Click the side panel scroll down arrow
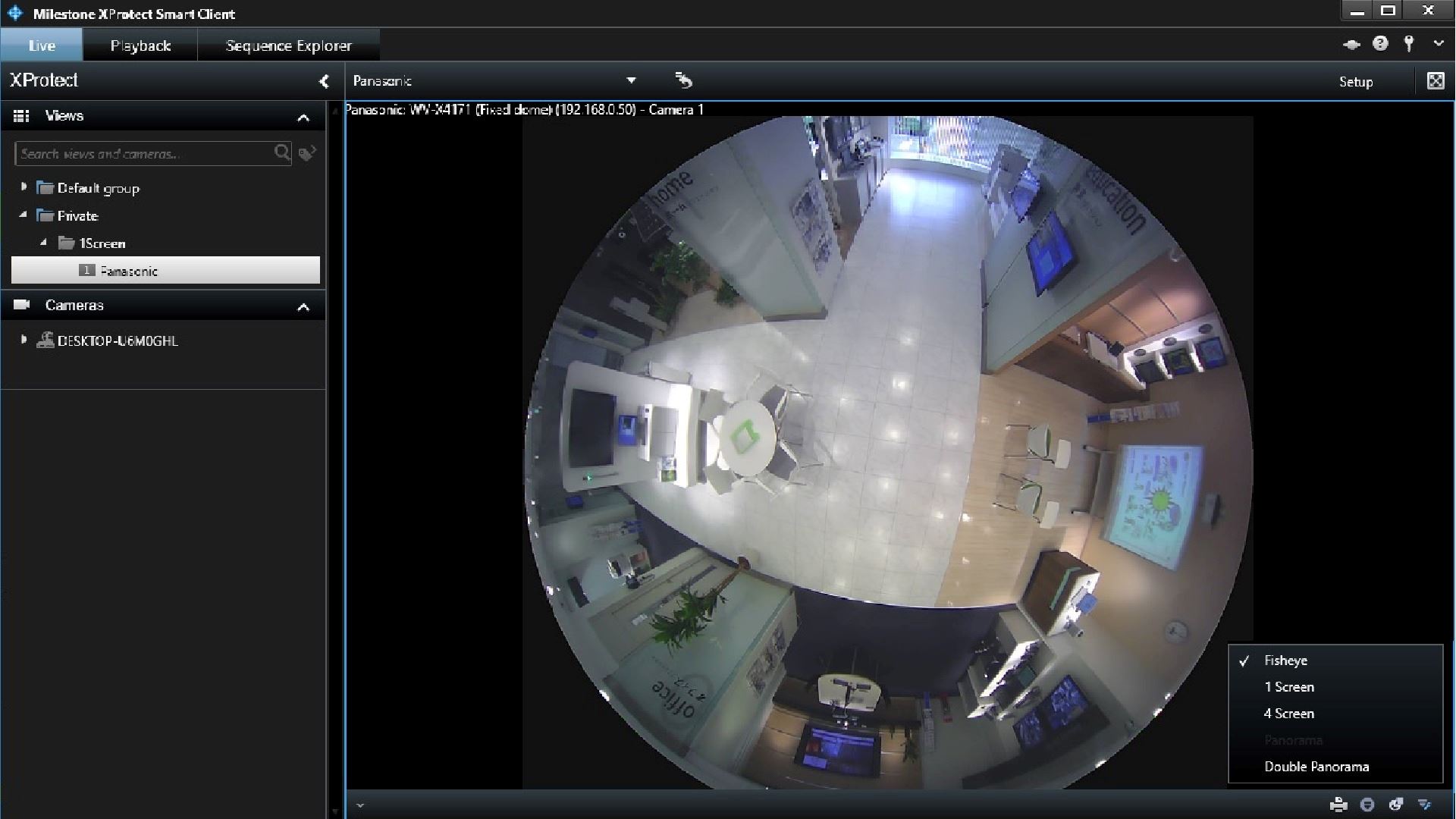Image resolution: width=1456 pixels, height=819 pixels. click(335, 811)
